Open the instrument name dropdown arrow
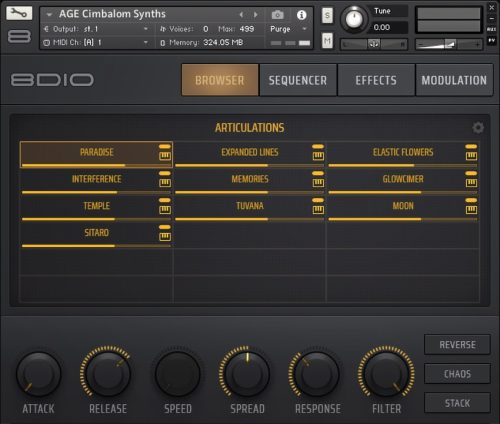The width and height of the screenshot is (500, 424). click(49, 15)
